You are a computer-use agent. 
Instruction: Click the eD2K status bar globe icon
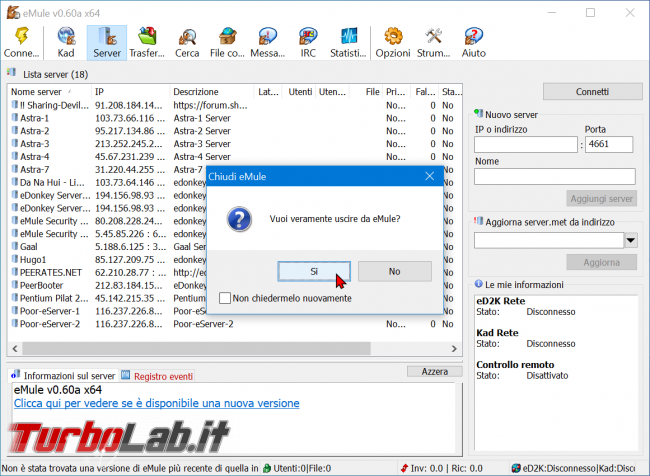[516, 468]
